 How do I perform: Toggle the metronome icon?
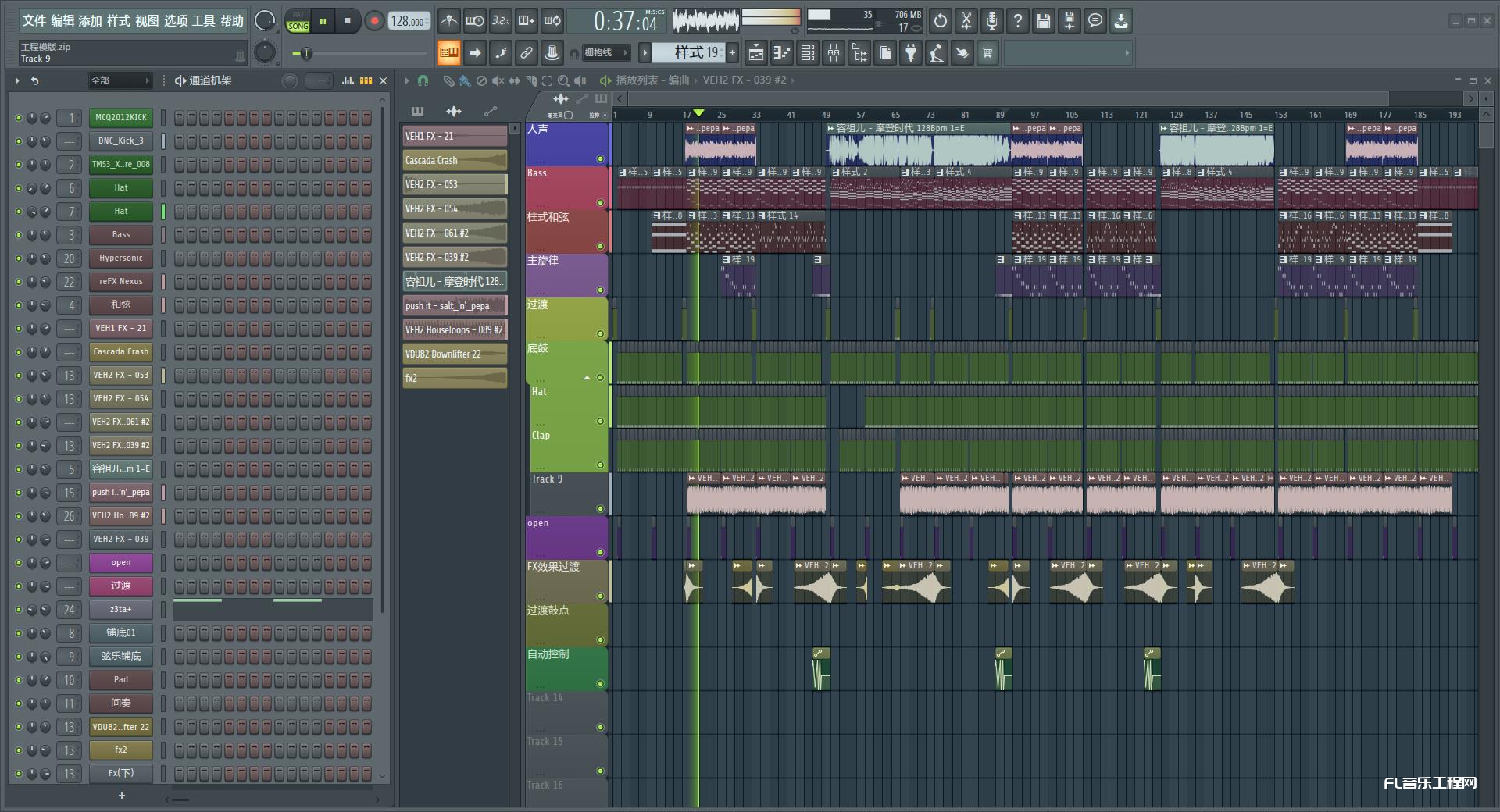448,21
